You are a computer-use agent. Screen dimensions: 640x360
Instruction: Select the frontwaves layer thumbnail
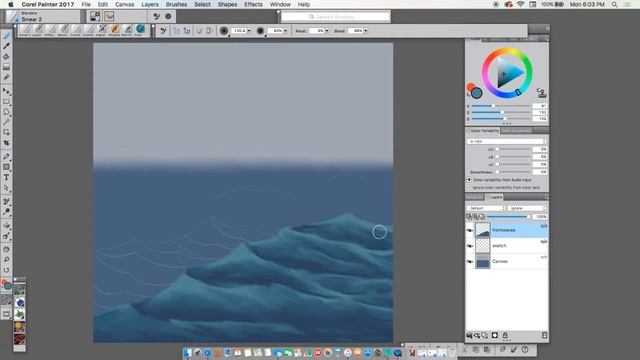[483, 230]
